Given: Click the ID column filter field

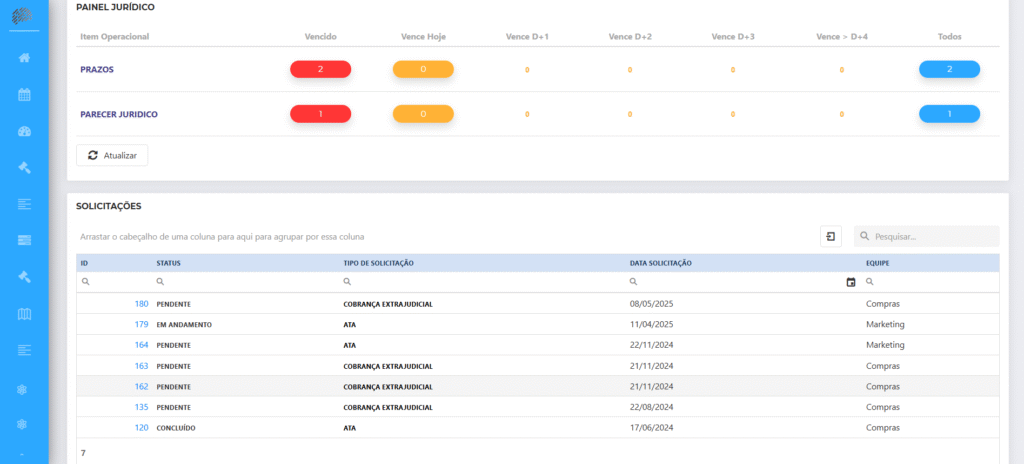Looking at the screenshot, I should (x=114, y=282).
